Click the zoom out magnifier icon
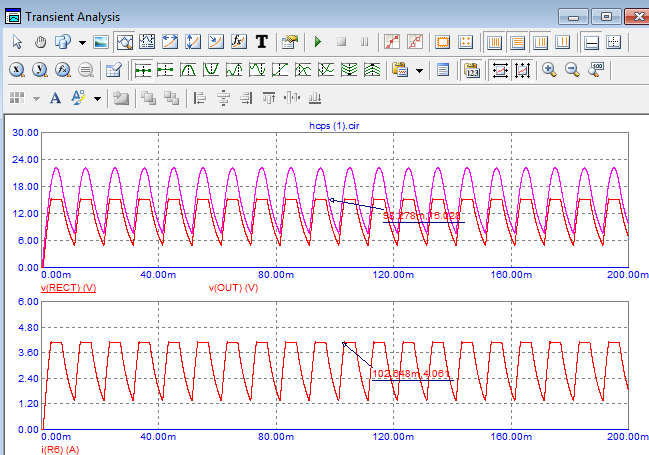 572,70
